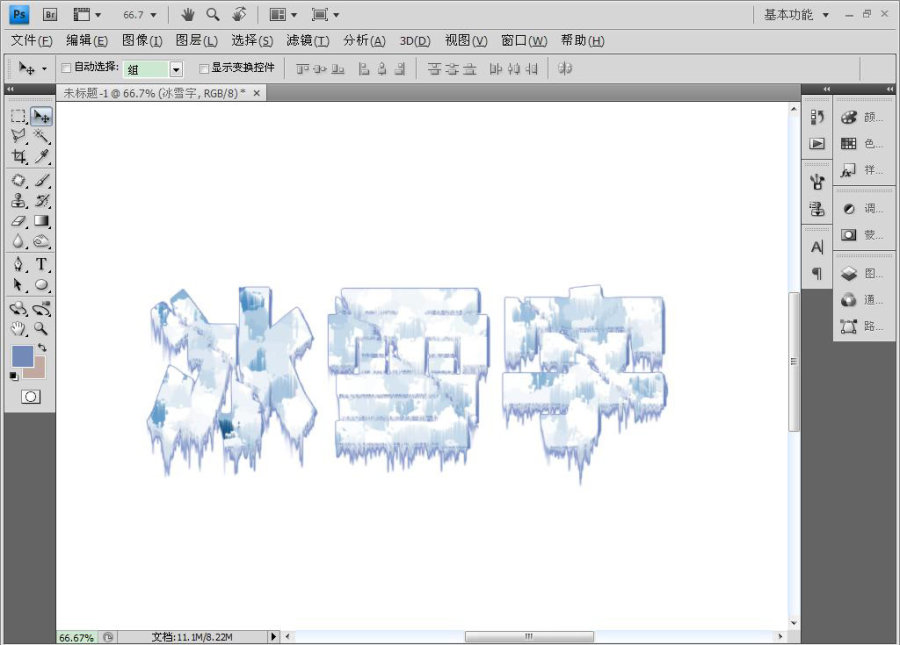Open the 文件(F) menu
The image size is (900, 645).
pyautogui.click(x=32, y=40)
